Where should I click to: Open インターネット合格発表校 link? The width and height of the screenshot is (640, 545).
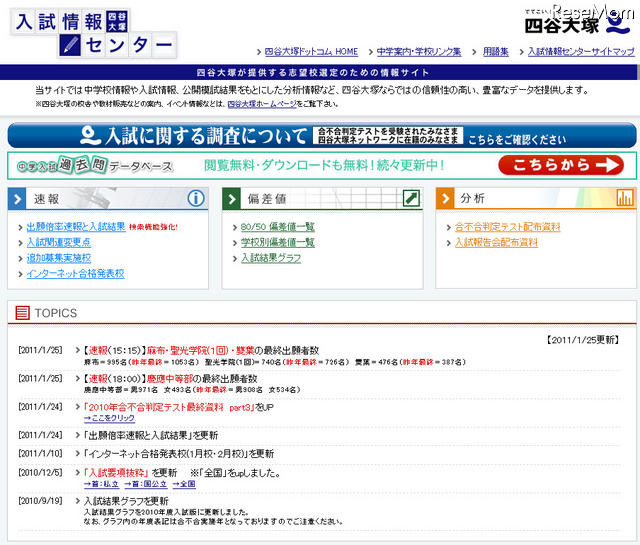[76, 274]
